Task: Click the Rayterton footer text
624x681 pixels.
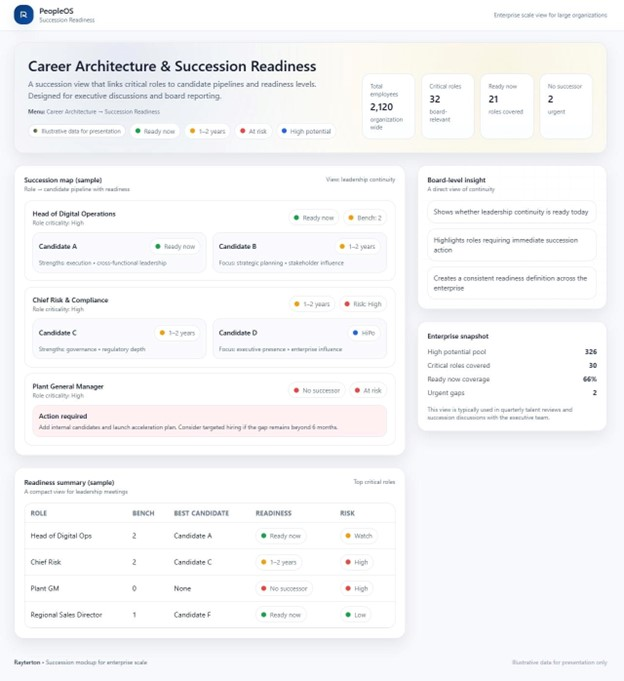Action: 80,662
